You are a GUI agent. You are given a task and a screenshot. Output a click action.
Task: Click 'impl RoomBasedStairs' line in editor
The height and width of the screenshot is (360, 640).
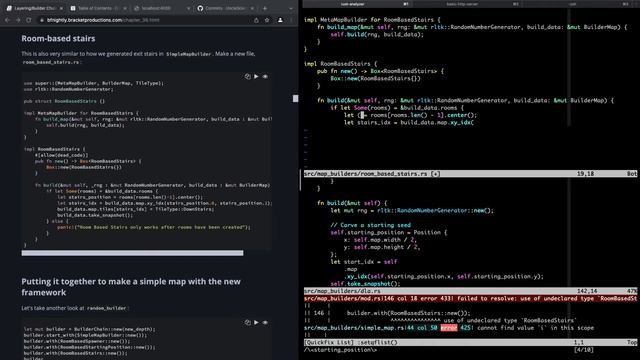(340, 64)
